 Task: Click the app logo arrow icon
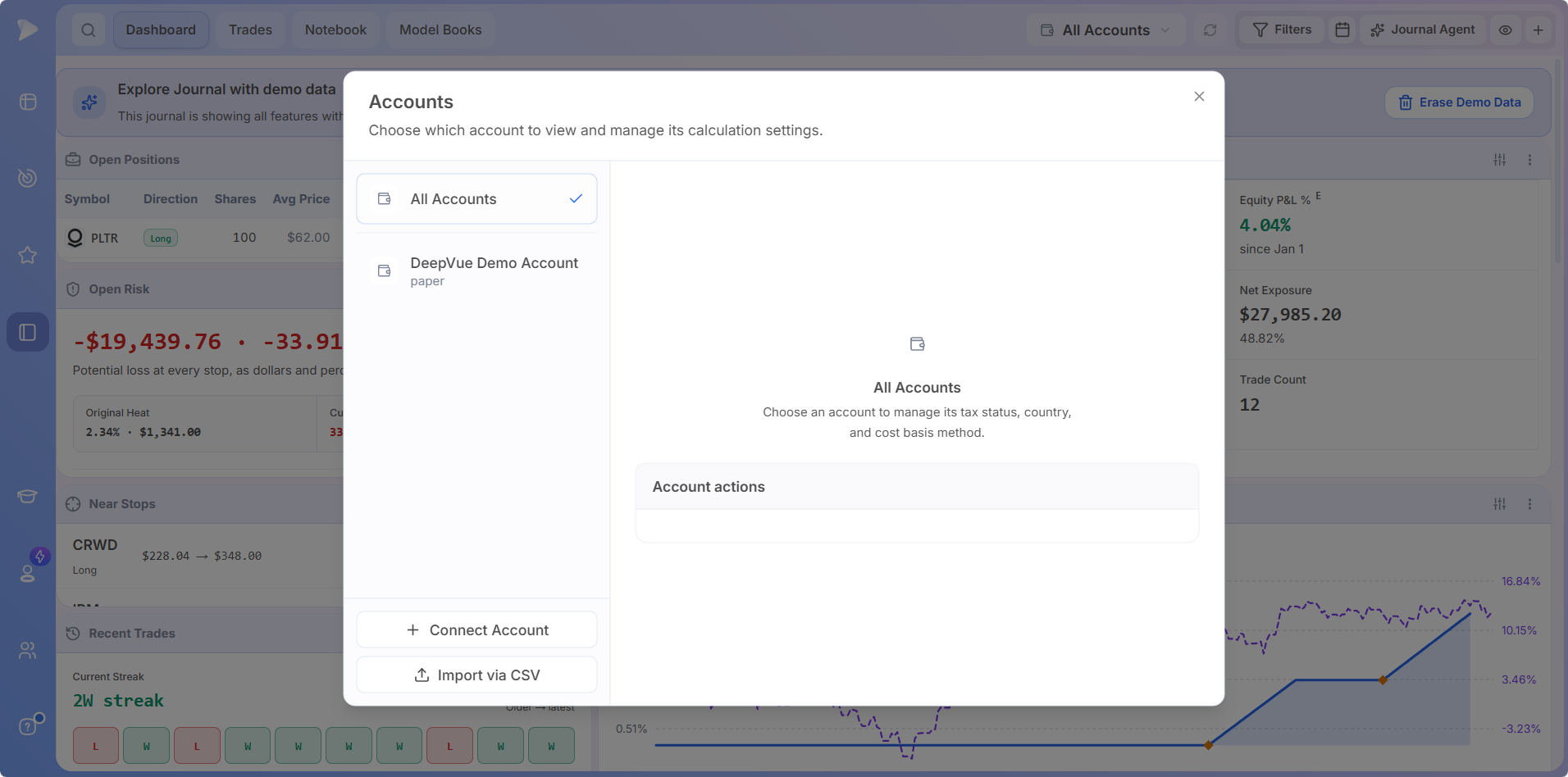[27, 30]
